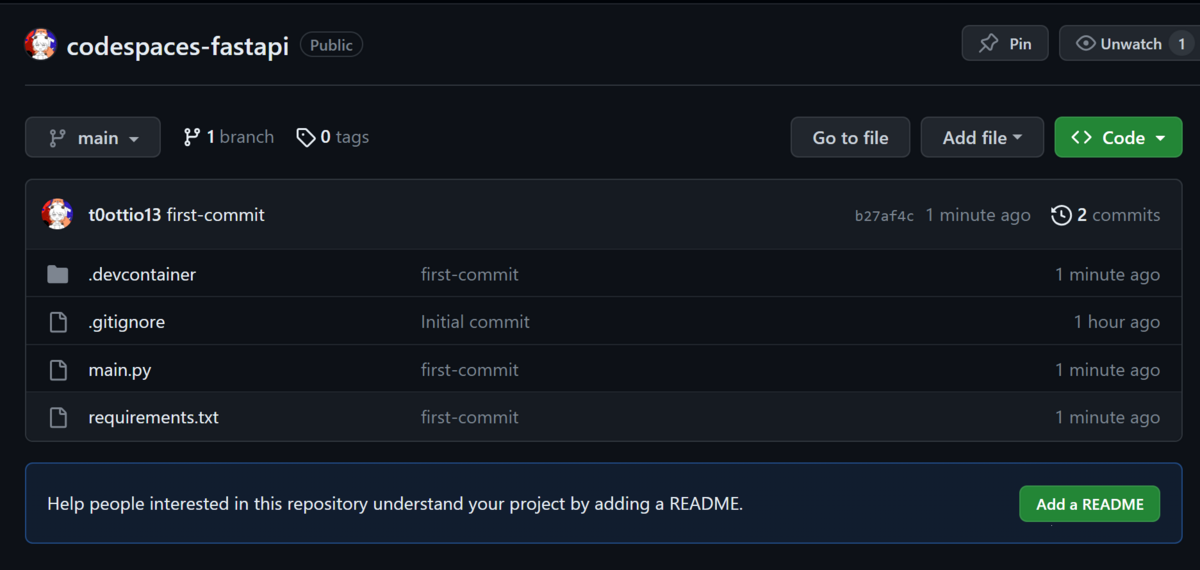Open the green Code dropdown
This screenshot has width=1200, height=570.
(x=1118, y=138)
